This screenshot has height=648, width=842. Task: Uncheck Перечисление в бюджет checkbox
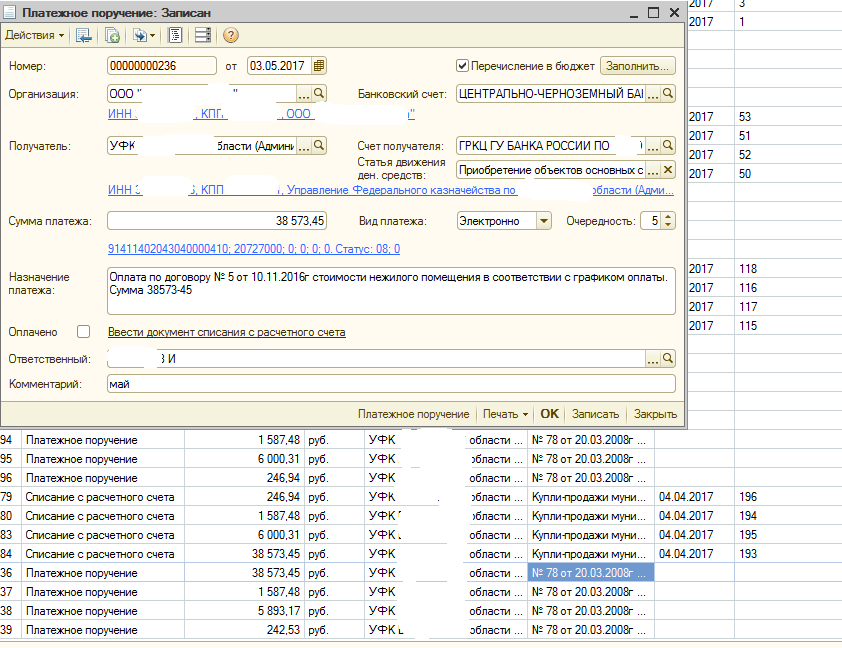click(x=463, y=66)
